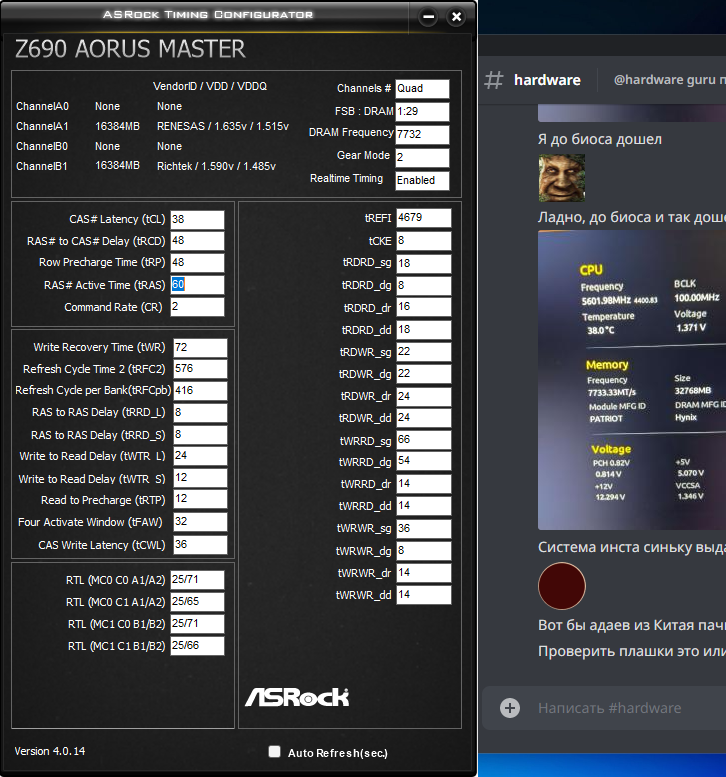This screenshot has height=777, width=726.
Task: Click the ChannelB1 Richtek voltage text
Action: (216, 166)
